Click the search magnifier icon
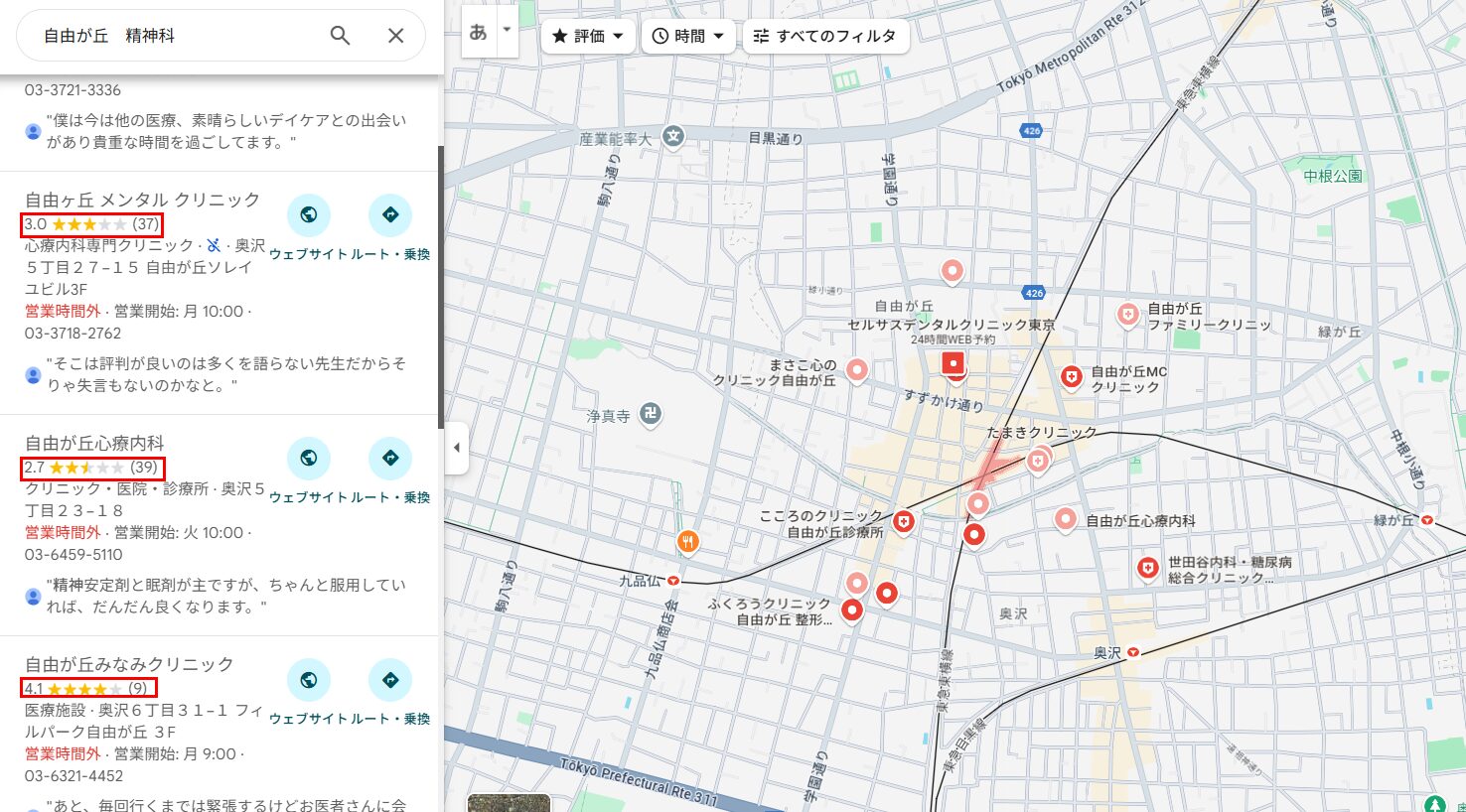This screenshot has width=1466, height=812. coord(340,36)
